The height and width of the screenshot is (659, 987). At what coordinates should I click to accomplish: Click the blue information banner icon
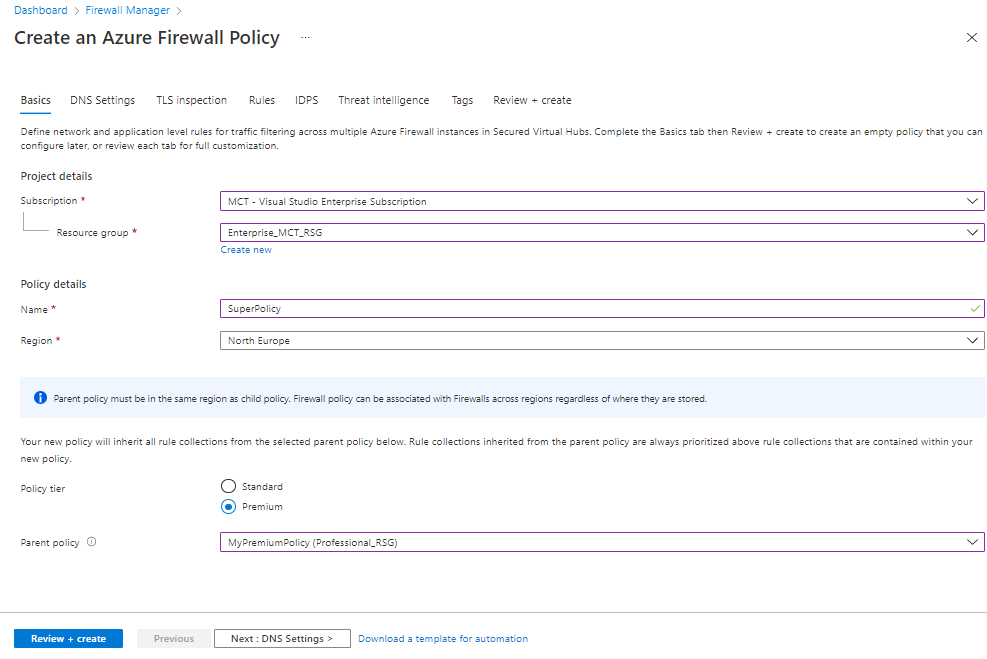tap(40, 398)
